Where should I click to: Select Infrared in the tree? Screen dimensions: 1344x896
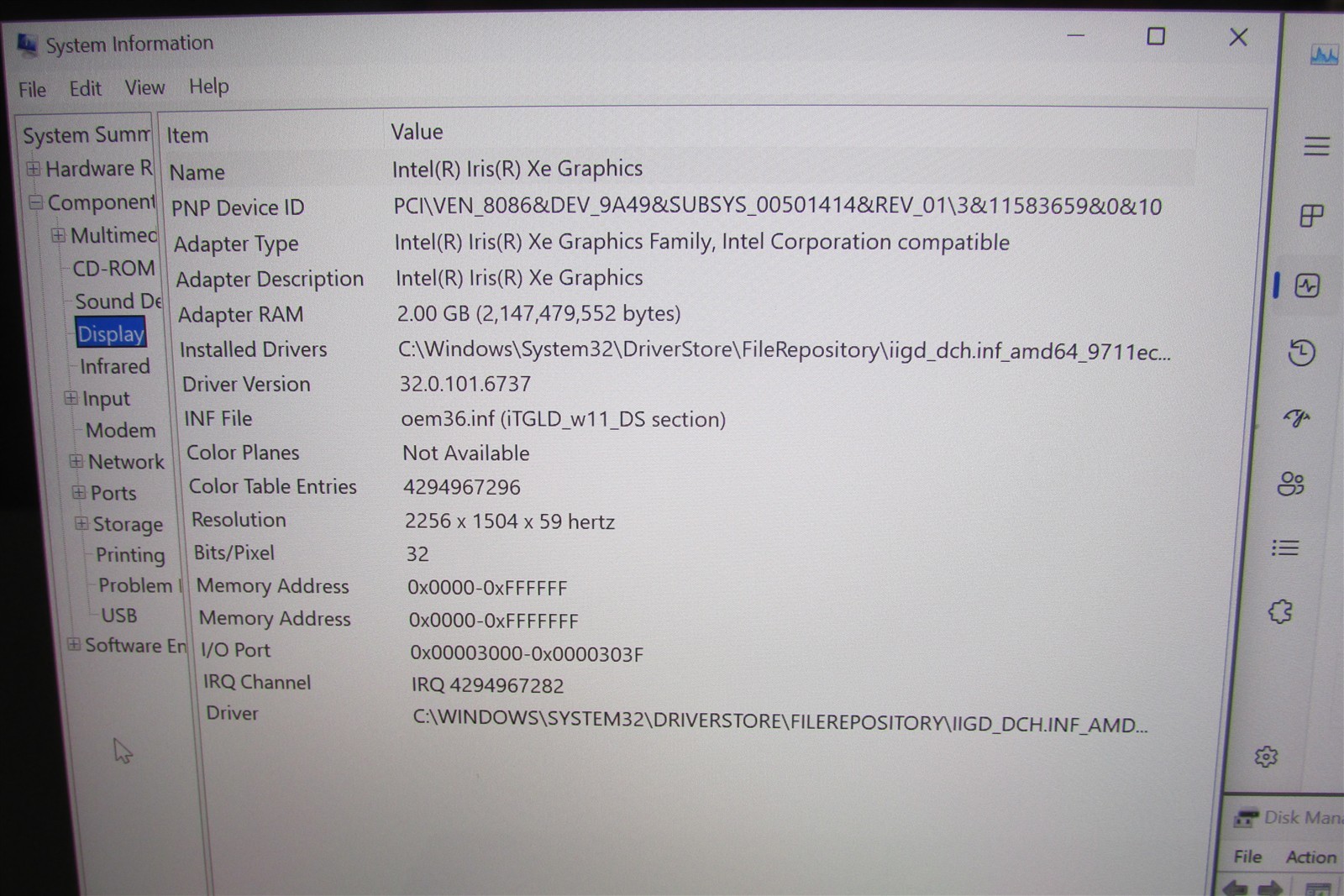(115, 367)
